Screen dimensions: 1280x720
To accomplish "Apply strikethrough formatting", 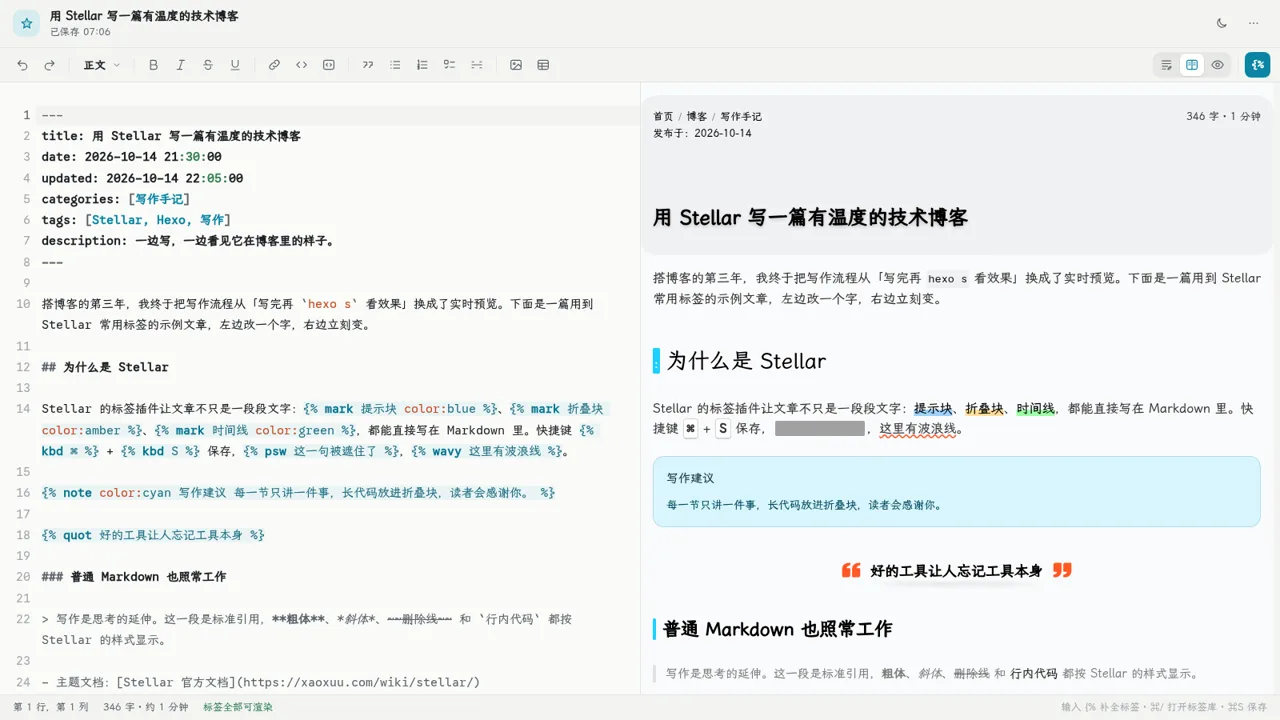I will point(208,65).
